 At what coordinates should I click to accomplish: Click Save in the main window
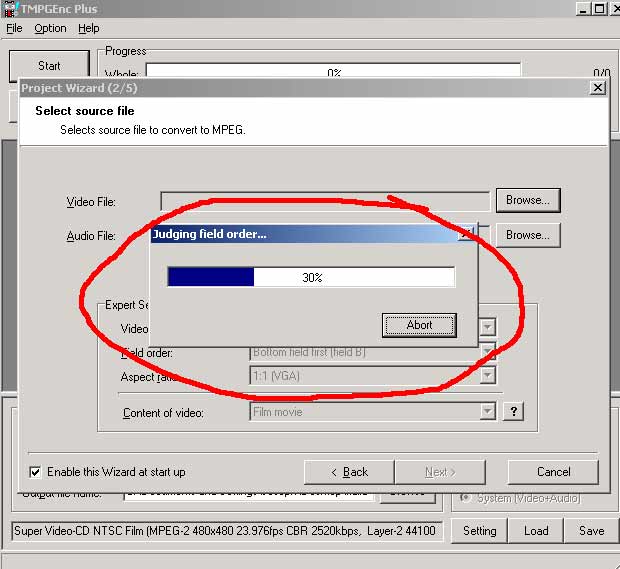pyautogui.click(x=592, y=530)
